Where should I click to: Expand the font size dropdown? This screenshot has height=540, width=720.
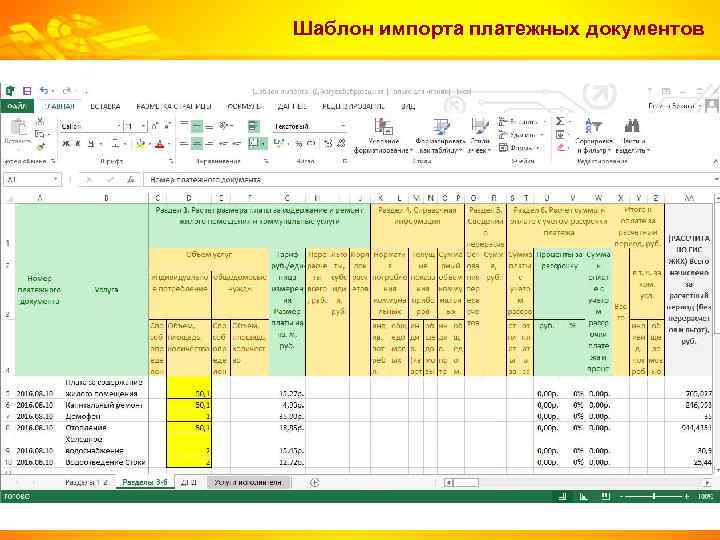pos(143,126)
